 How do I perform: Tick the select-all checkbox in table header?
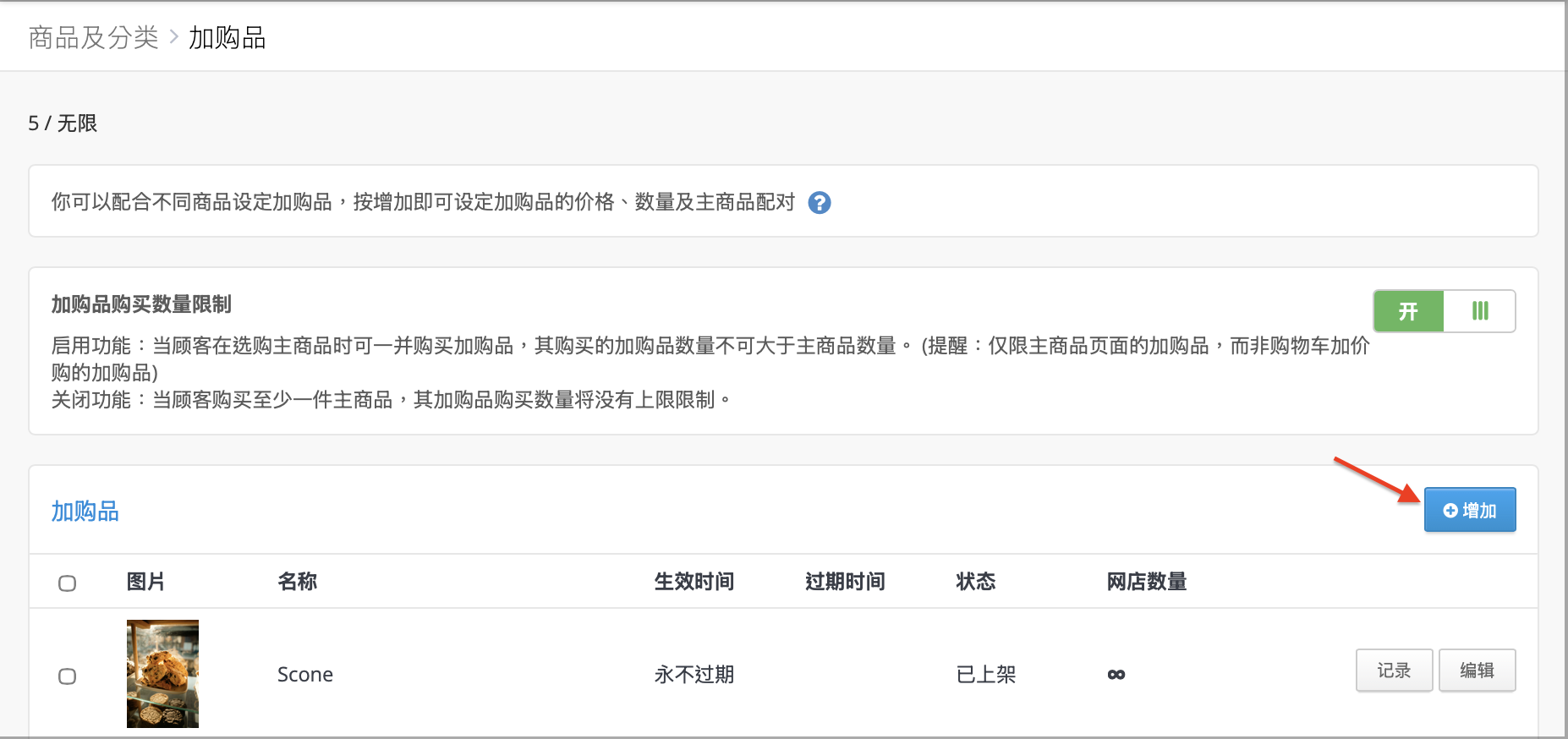pos(68,583)
